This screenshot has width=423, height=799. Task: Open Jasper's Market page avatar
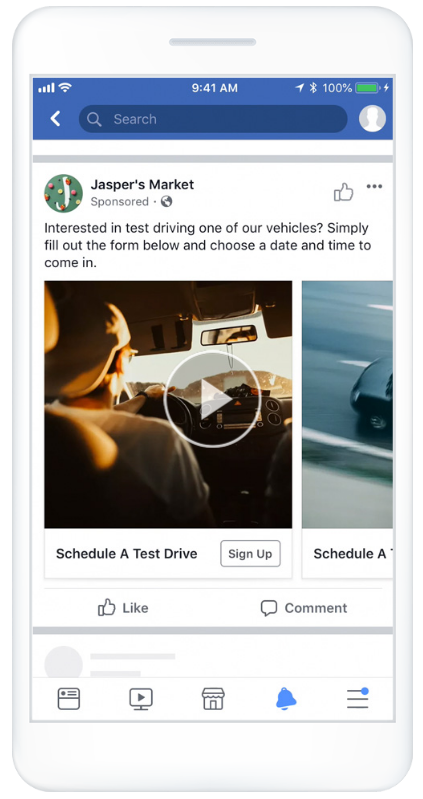(63, 193)
